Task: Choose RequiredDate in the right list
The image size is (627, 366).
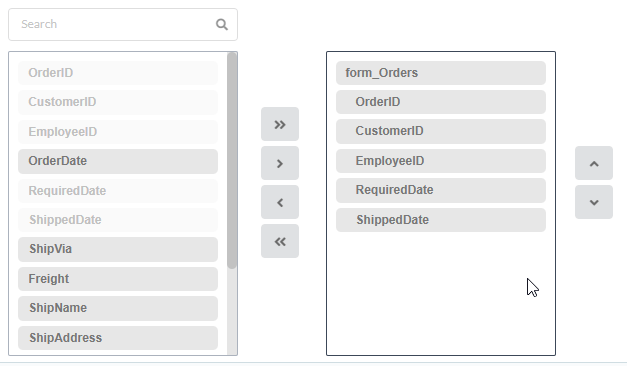Action: point(441,190)
